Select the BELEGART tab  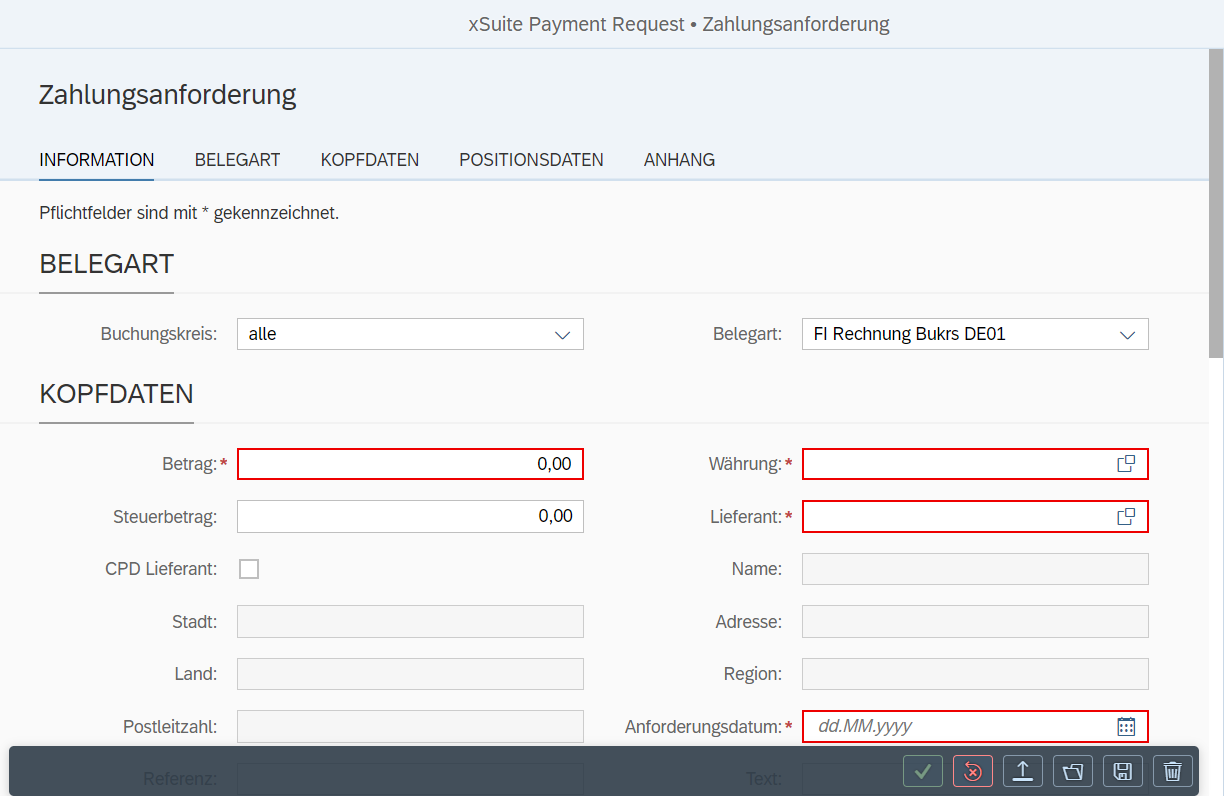click(x=237, y=159)
